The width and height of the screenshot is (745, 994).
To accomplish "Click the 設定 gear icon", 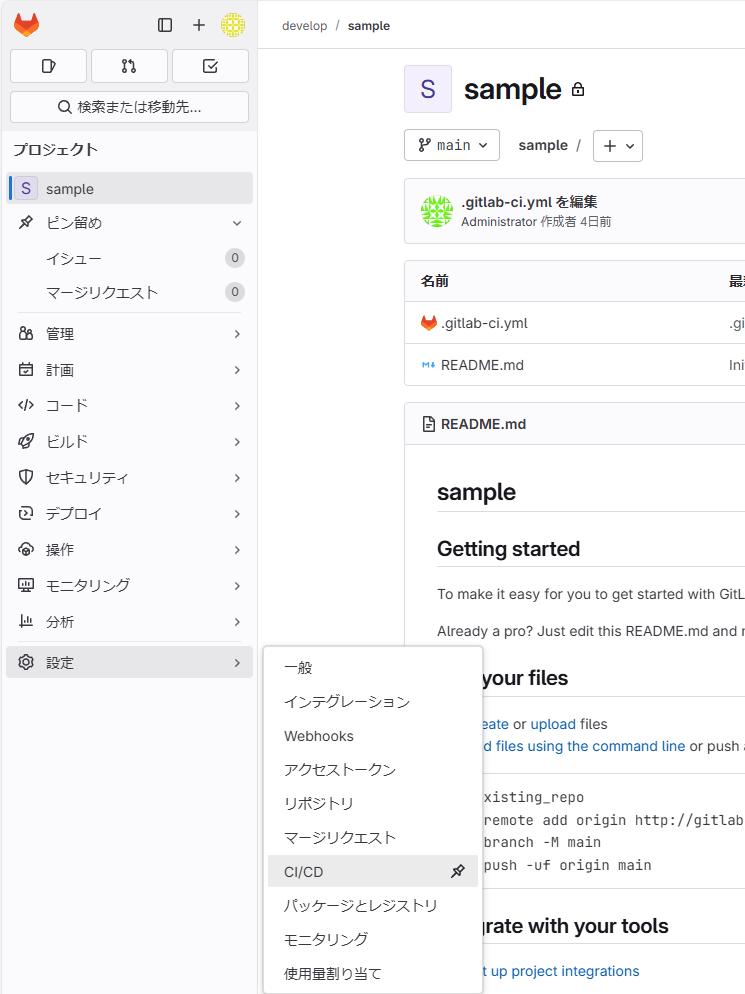I will (x=26, y=662).
